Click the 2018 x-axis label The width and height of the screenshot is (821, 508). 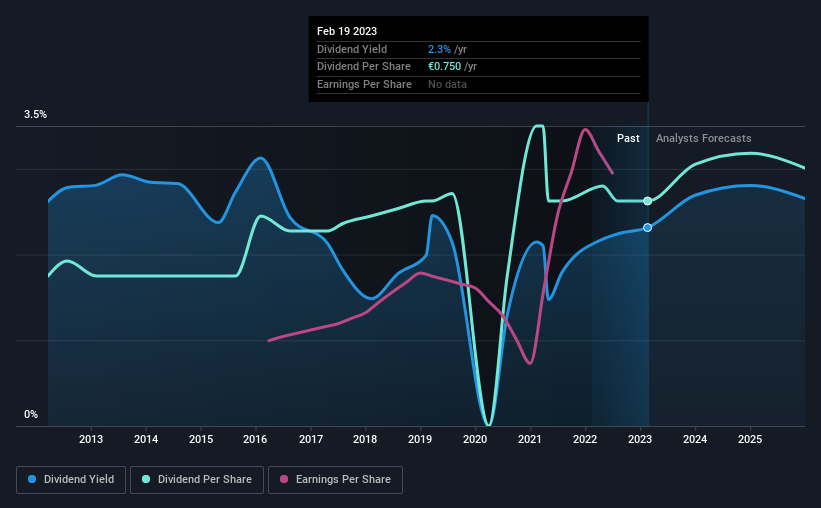click(x=365, y=439)
